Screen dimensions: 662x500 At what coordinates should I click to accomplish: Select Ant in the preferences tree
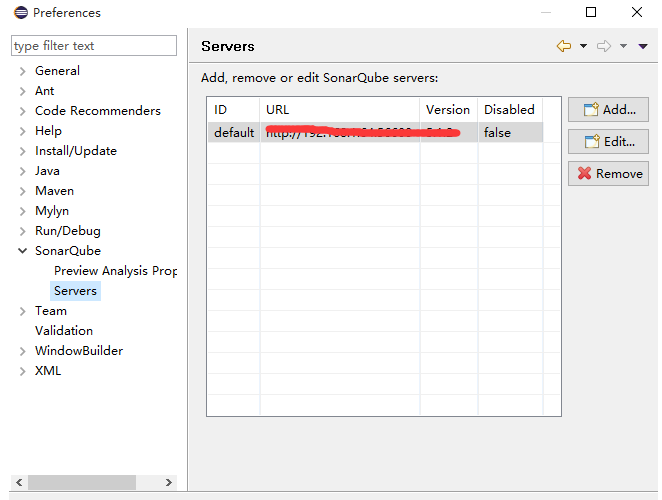pos(44,91)
